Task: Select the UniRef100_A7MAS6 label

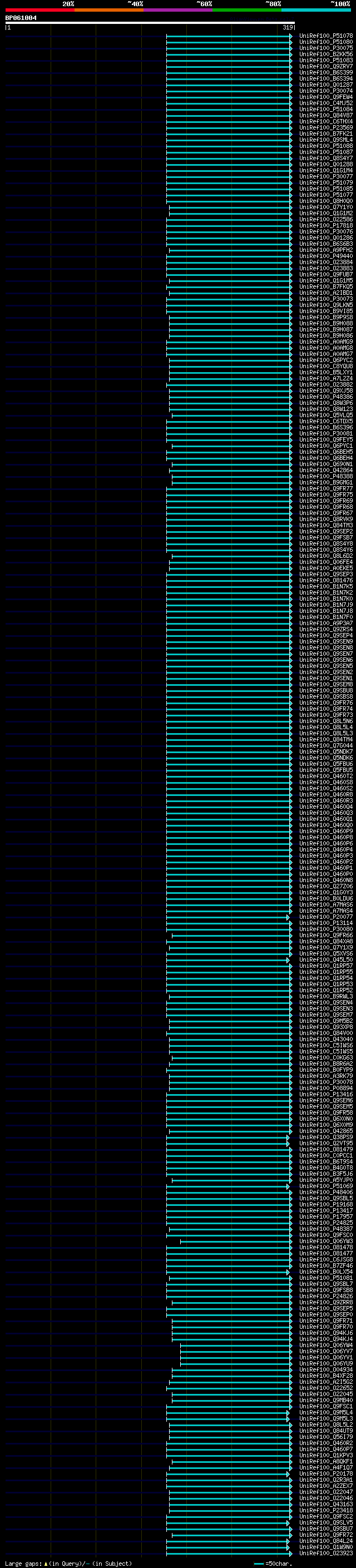Action: tap(326, 904)
